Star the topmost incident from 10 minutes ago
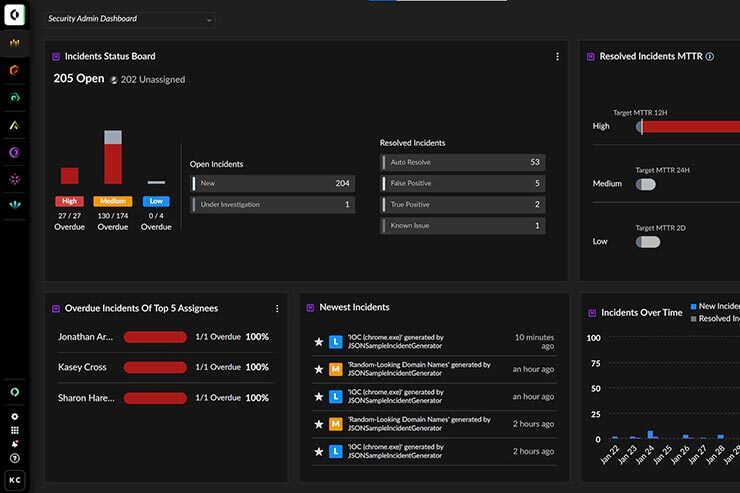 (x=319, y=342)
